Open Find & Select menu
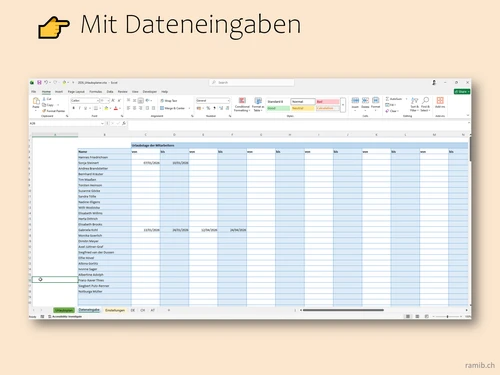This screenshot has height=375, width=500. point(425,104)
